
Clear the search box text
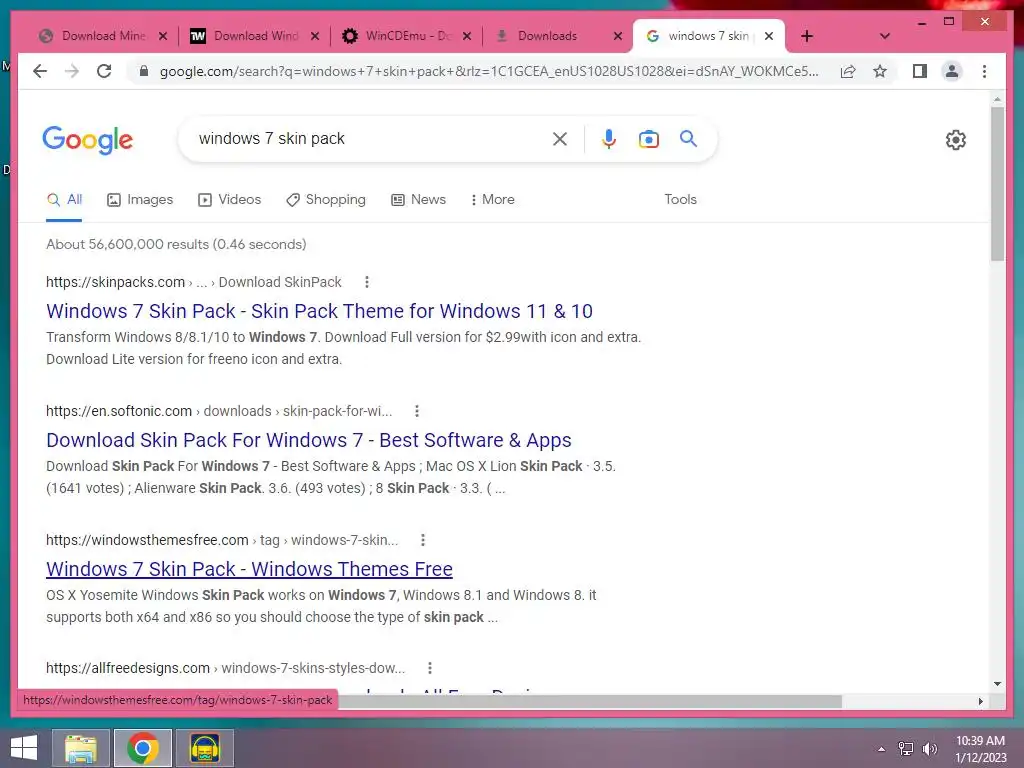(560, 139)
